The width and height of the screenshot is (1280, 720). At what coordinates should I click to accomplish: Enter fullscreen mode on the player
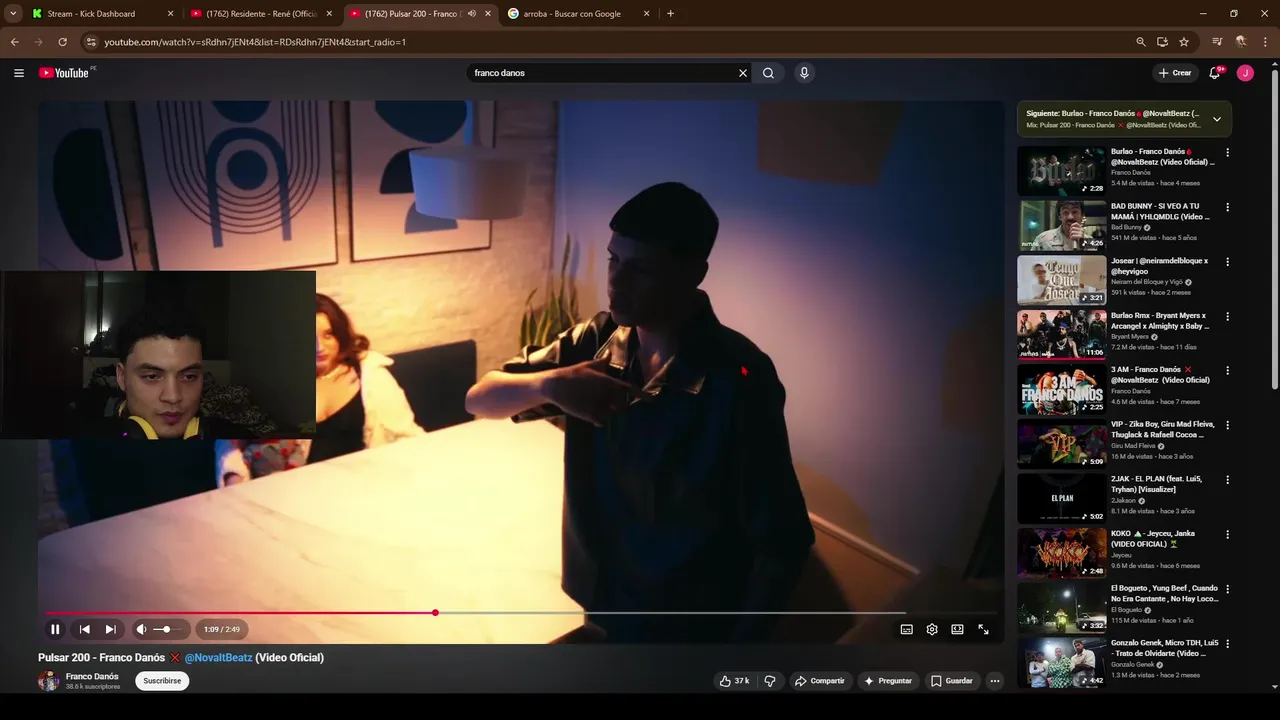[x=983, y=629]
